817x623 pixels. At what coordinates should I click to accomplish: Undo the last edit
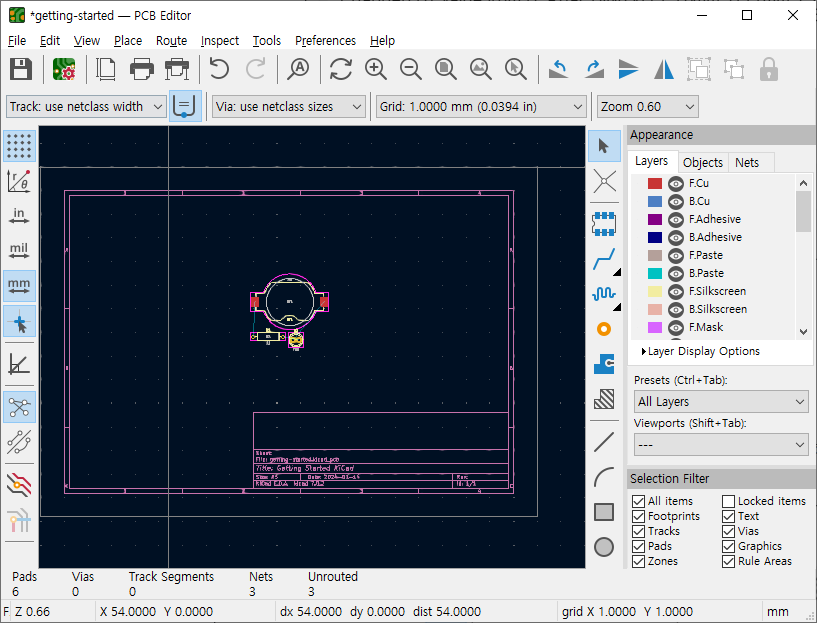pyautogui.click(x=219, y=69)
